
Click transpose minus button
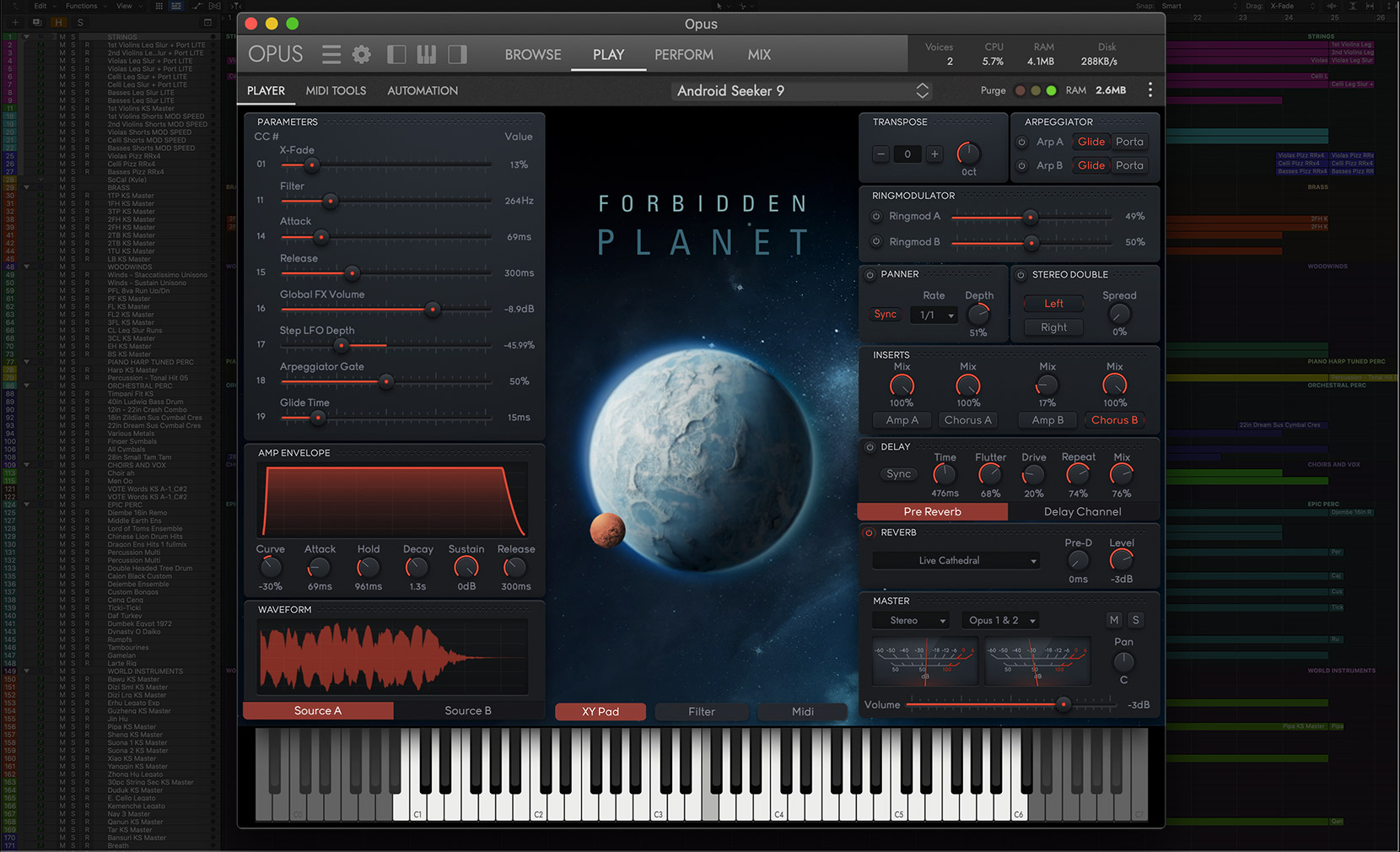(881, 154)
